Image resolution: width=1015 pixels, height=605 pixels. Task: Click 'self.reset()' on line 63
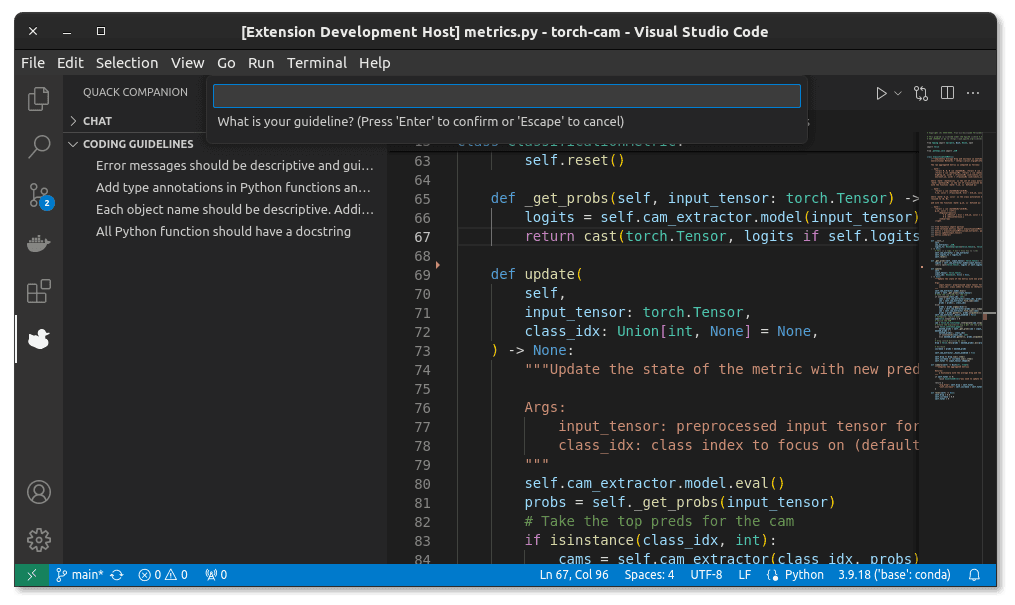[x=574, y=160]
